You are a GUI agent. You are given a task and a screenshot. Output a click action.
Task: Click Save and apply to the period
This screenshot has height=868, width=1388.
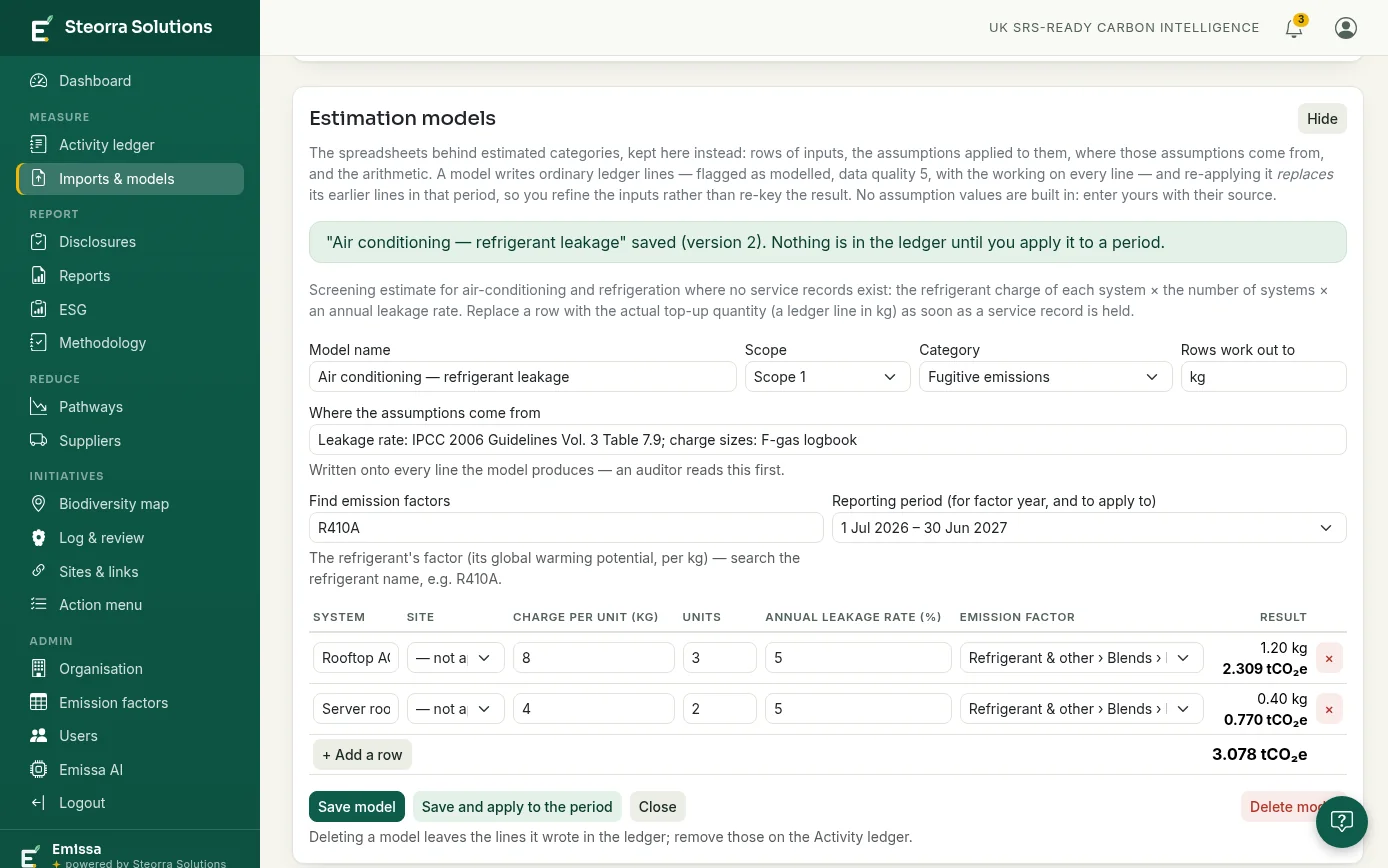click(517, 807)
